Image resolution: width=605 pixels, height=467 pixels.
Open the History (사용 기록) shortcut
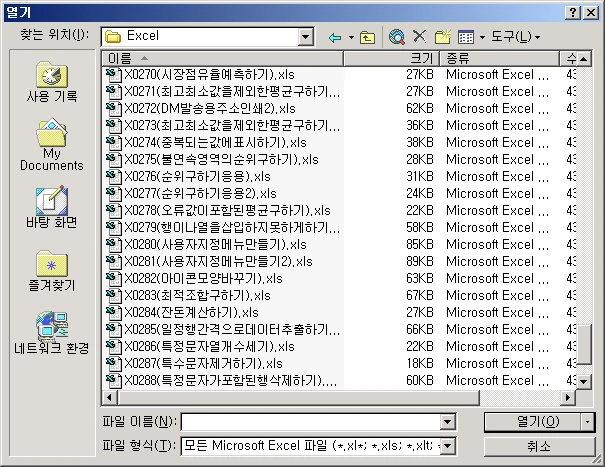(52, 82)
